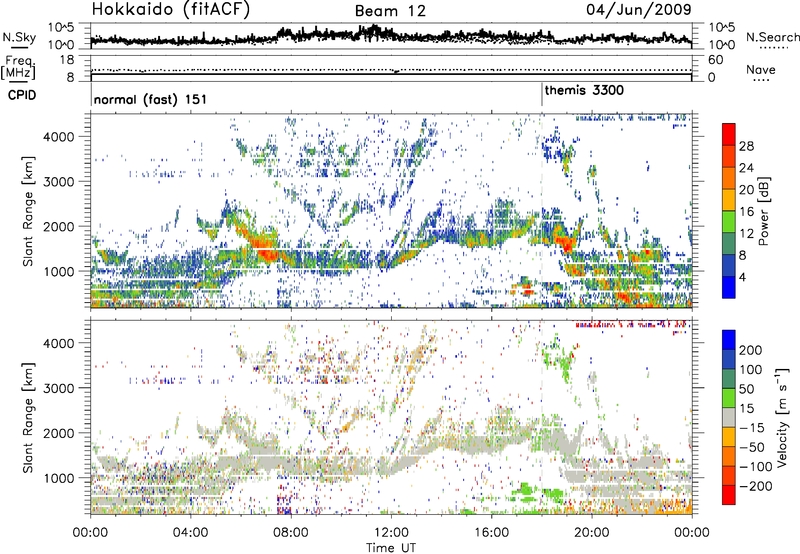Image resolution: width=800 pixels, height=554 pixels.
Task: Click the 'Beam 12' heading
Action: 390,11
